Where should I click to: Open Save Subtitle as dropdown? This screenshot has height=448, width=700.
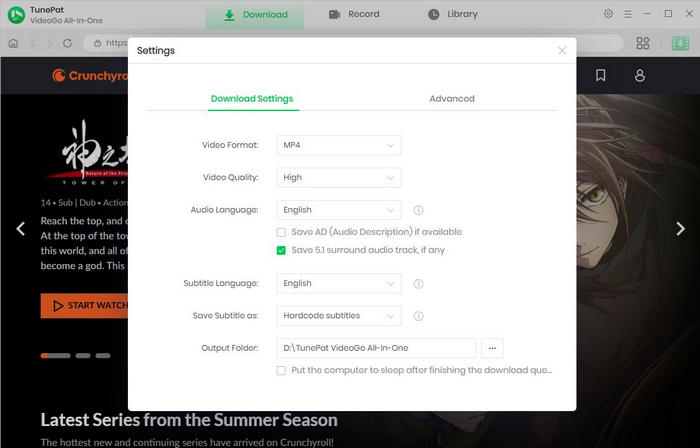coord(338,316)
